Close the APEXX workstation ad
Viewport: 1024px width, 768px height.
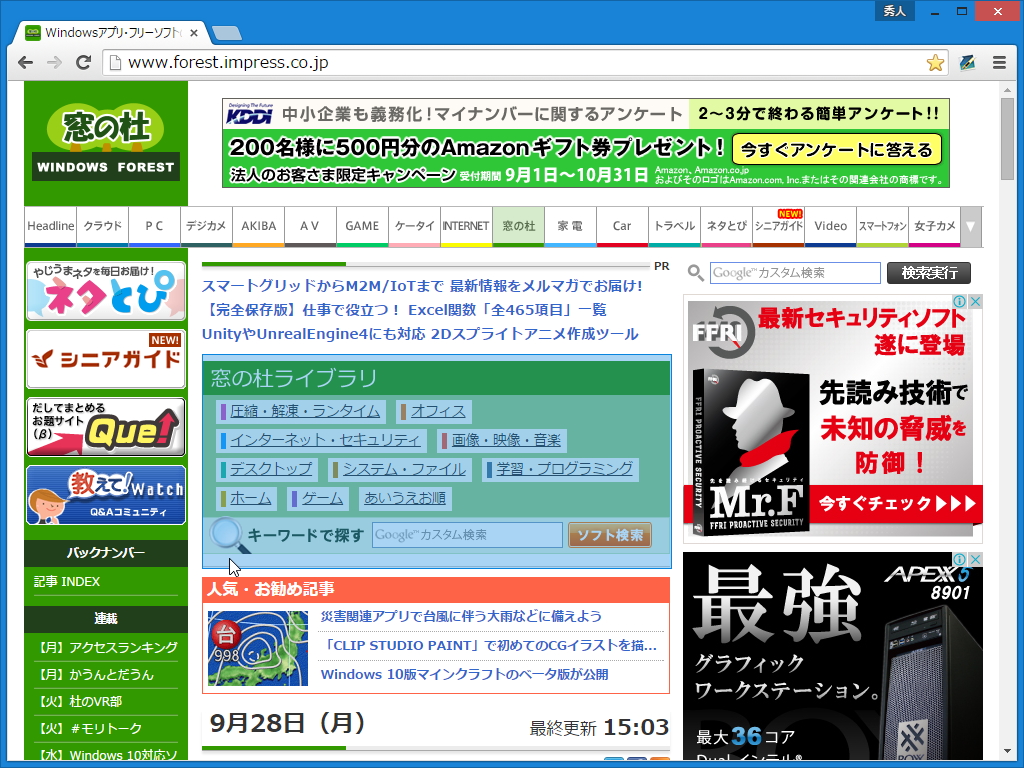click(x=975, y=559)
